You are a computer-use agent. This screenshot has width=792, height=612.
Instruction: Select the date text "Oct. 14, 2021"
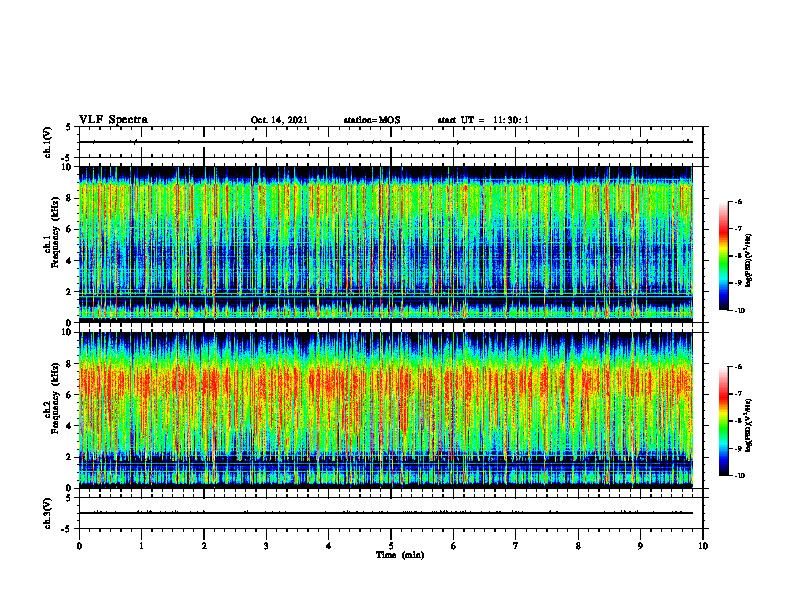(x=279, y=120)
